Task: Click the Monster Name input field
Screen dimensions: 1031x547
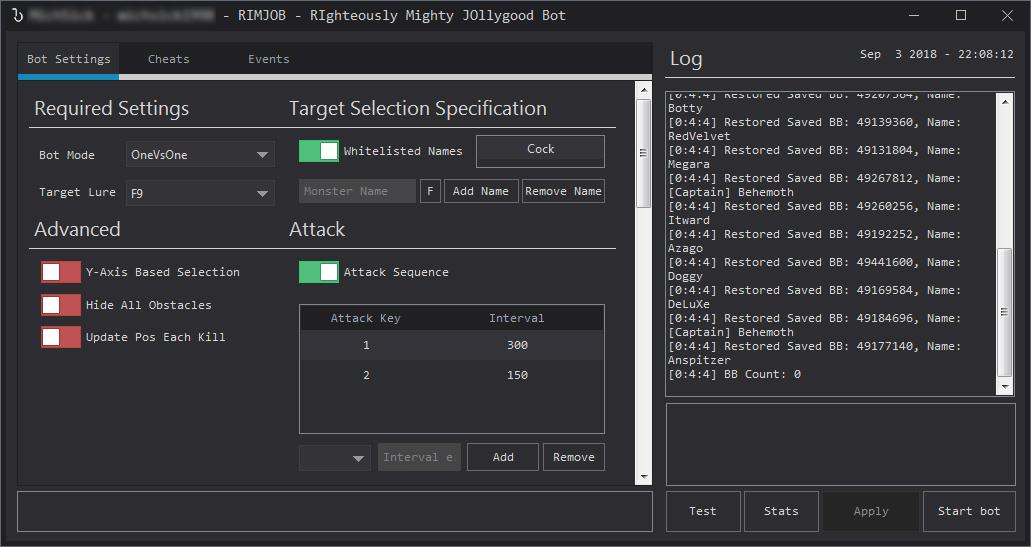Action: 357,191
